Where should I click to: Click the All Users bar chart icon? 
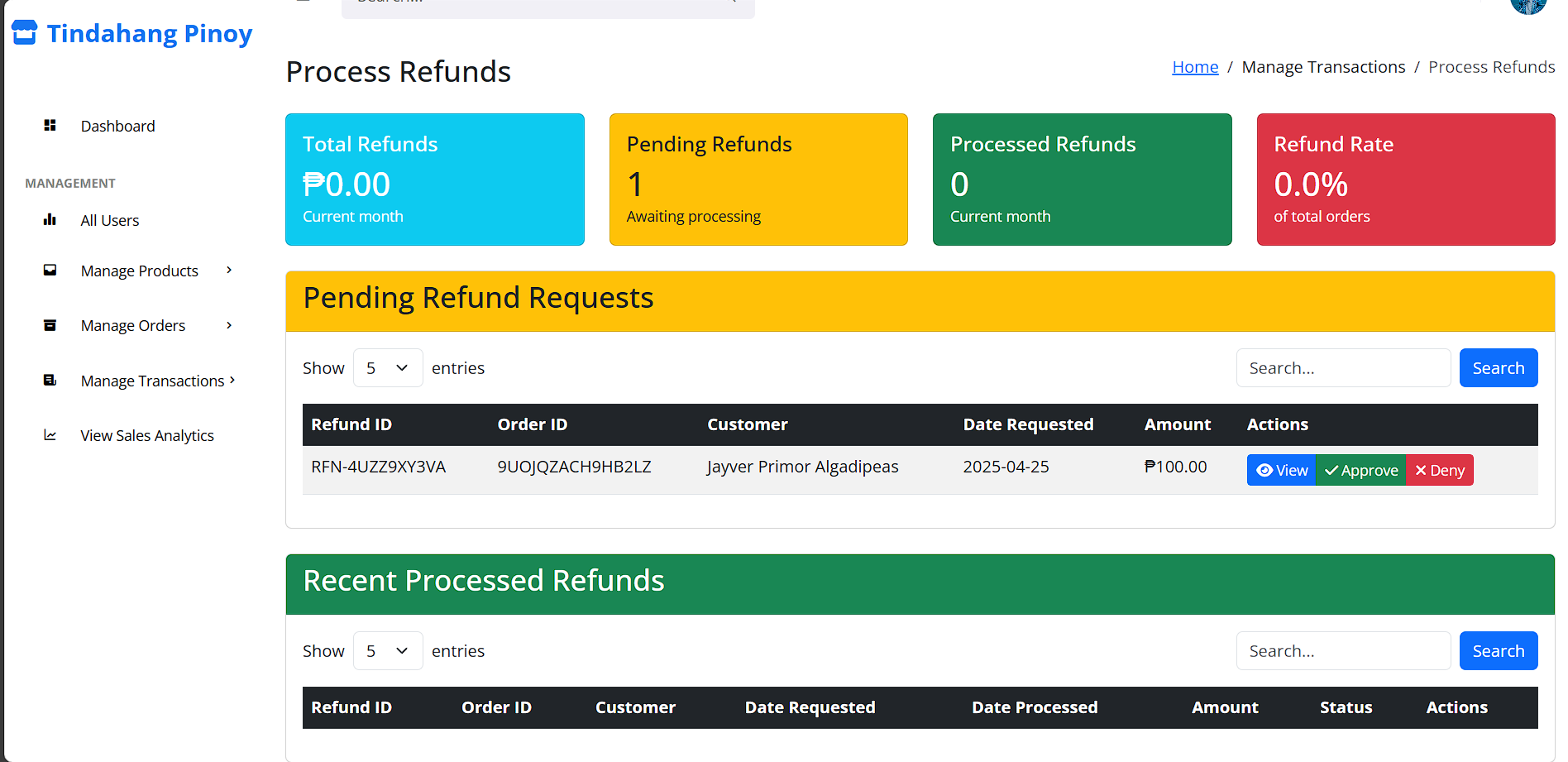pos(50,220)
